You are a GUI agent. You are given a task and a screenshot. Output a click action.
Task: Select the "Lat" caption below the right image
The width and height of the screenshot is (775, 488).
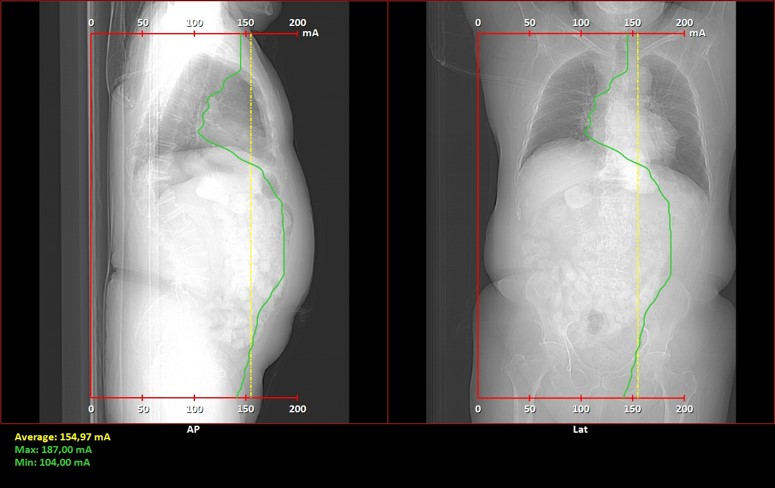click(x=580, y=429)
